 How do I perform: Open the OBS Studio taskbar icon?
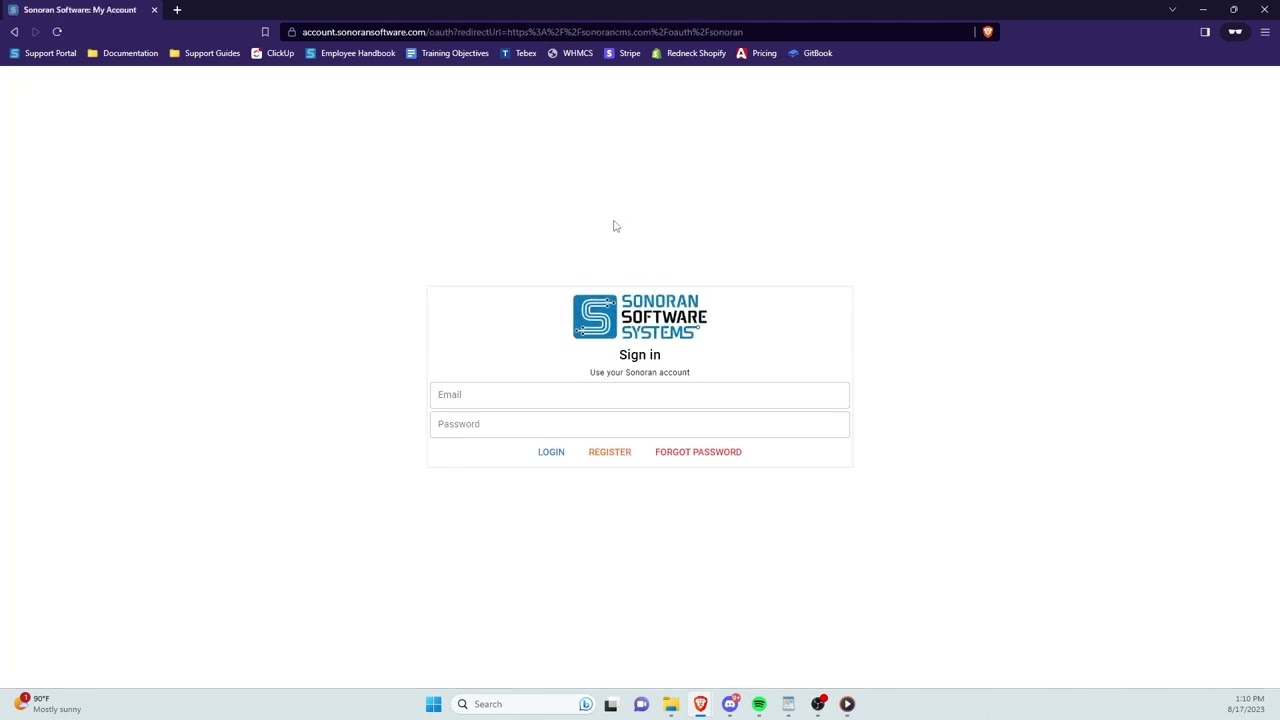(x=818, y=704)
